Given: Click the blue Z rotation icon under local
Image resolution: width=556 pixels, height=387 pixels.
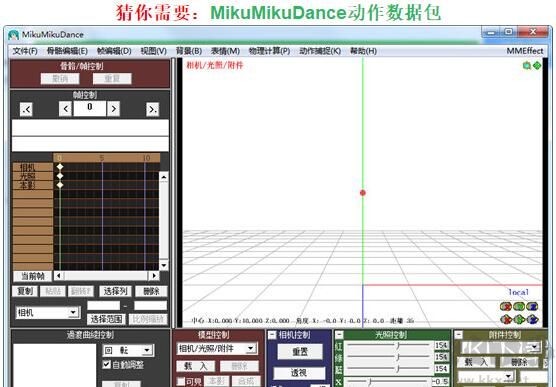Looking at the screenshot, I should pos(532,306).
